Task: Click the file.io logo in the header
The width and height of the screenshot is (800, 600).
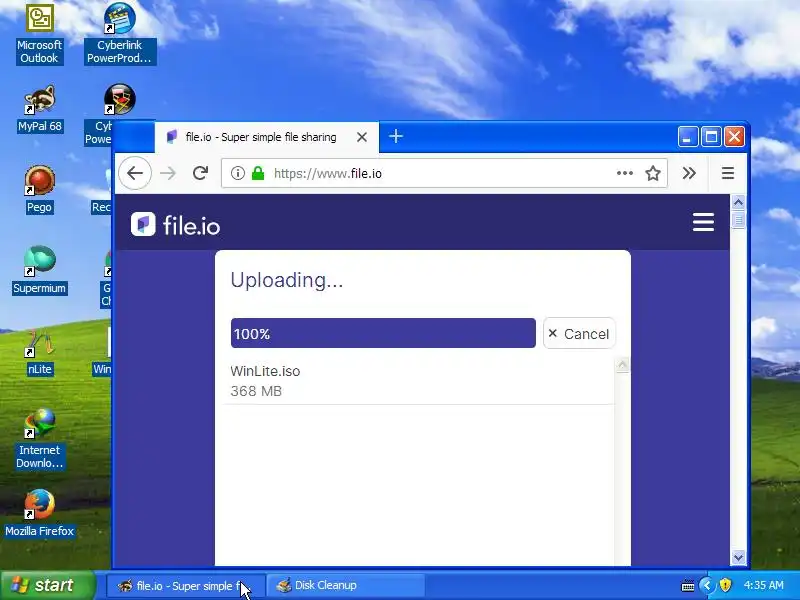Action: [176, 224]
